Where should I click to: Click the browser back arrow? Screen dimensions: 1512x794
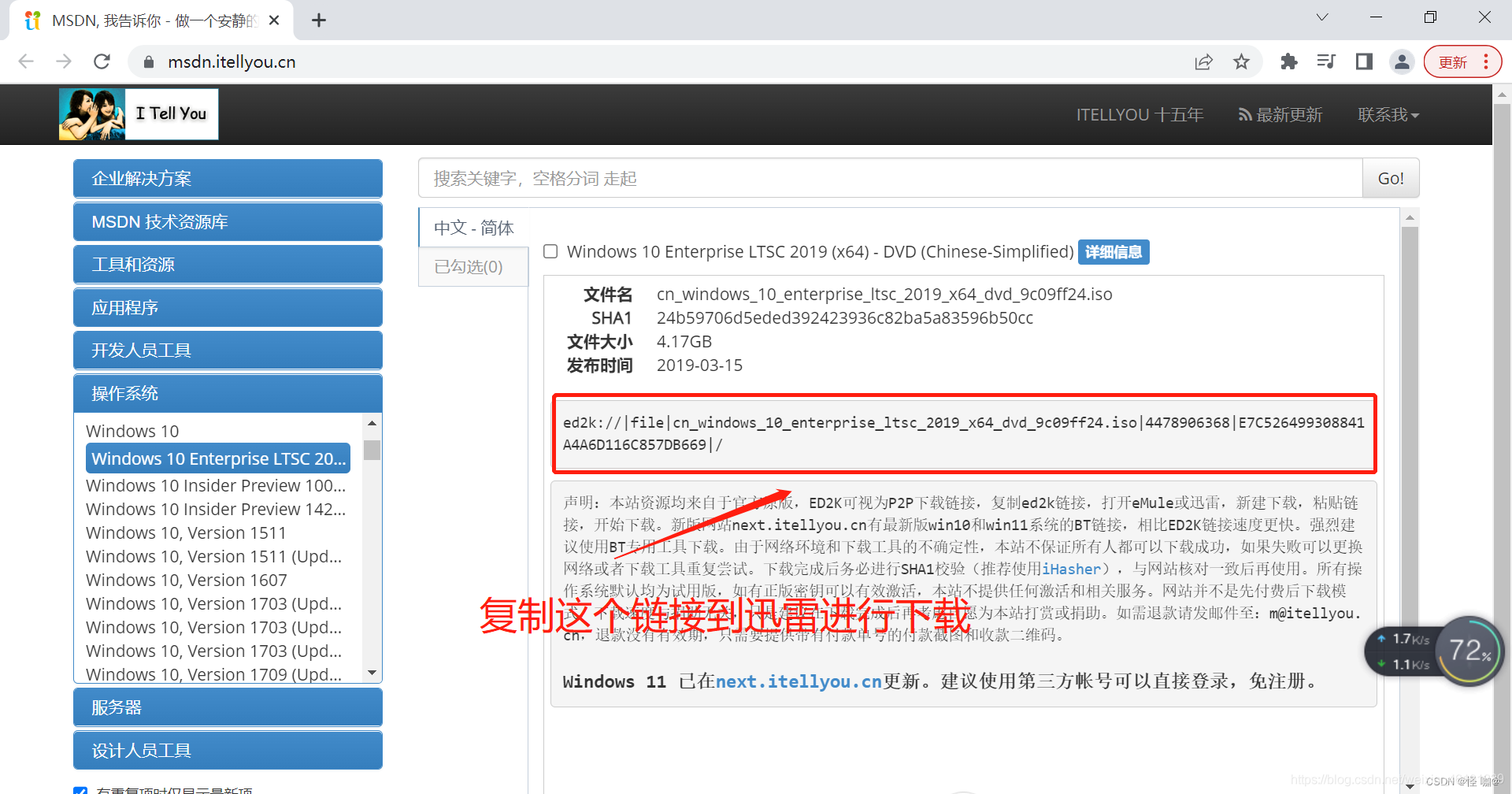[x=26, y=61]
